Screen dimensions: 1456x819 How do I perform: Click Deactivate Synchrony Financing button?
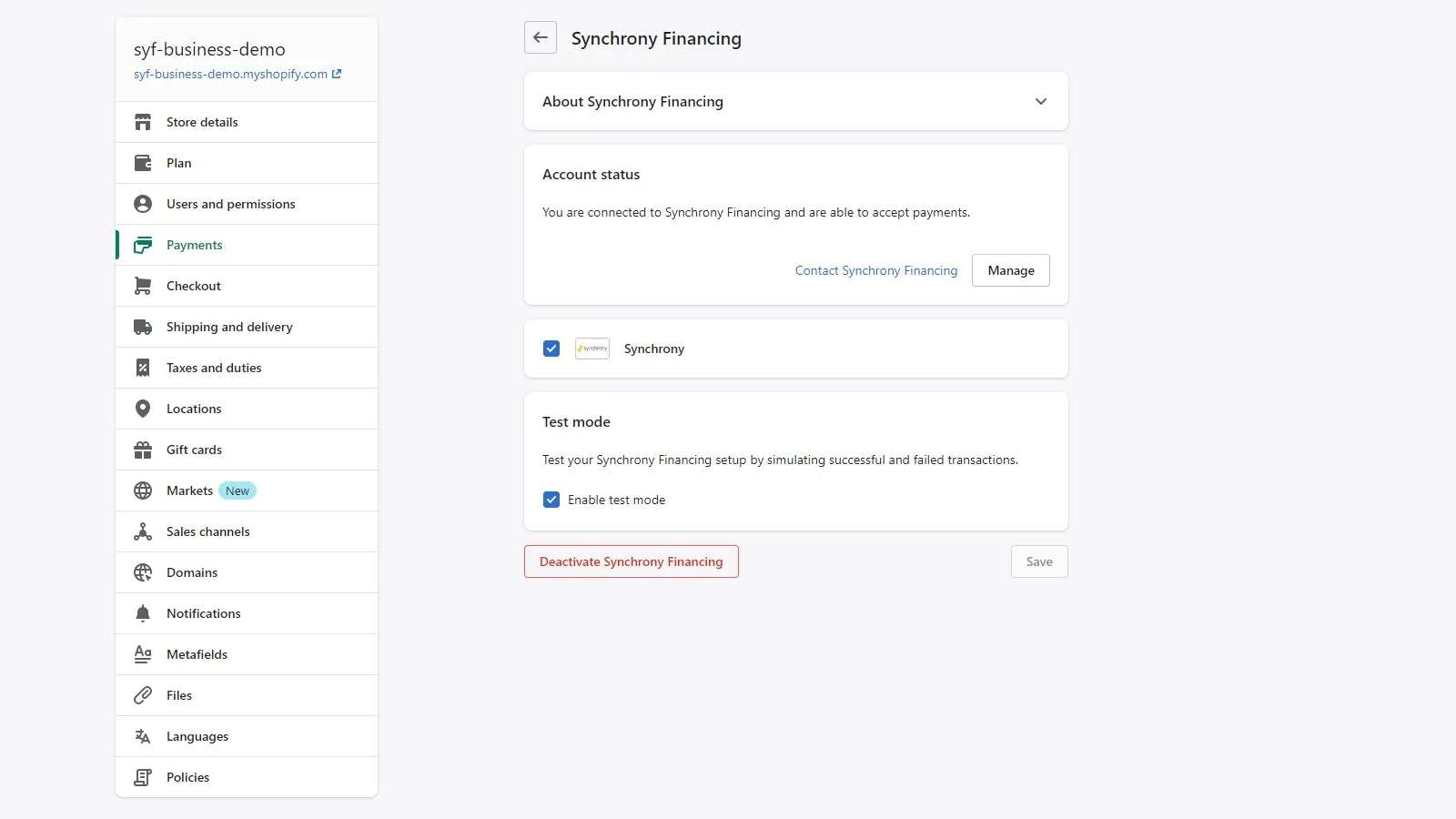point(632,561)
